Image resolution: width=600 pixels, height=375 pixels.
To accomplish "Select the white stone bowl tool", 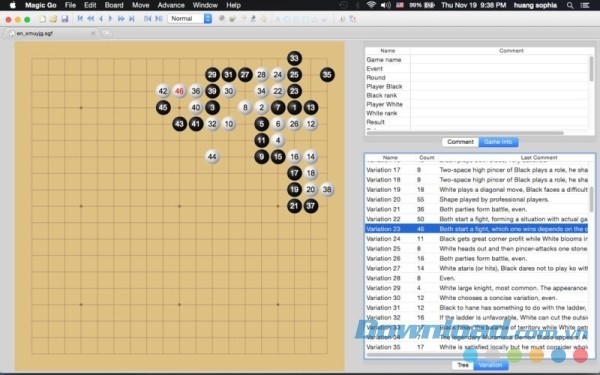I will [232, 19].
